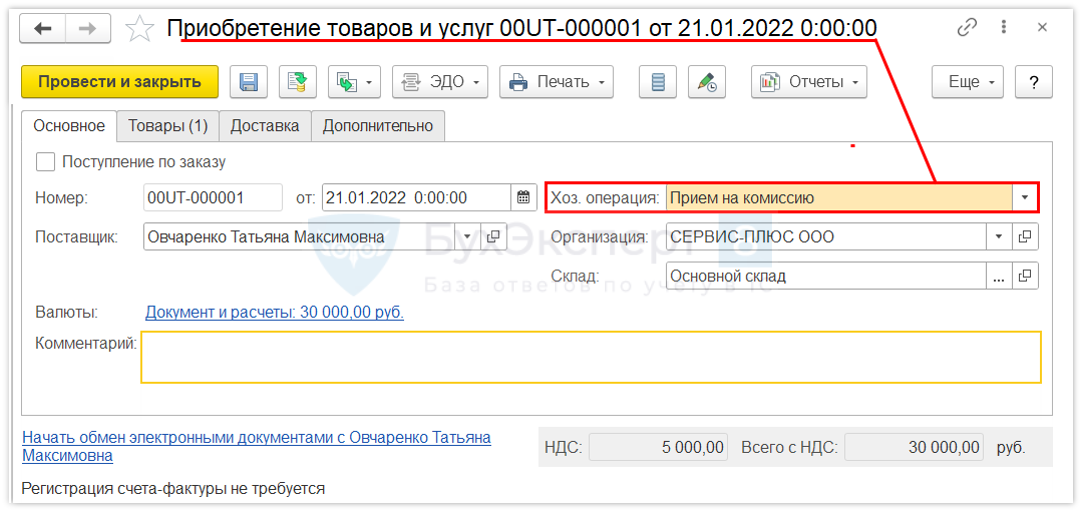Open the create-based-on dropdown button

(x=354, y=81)
